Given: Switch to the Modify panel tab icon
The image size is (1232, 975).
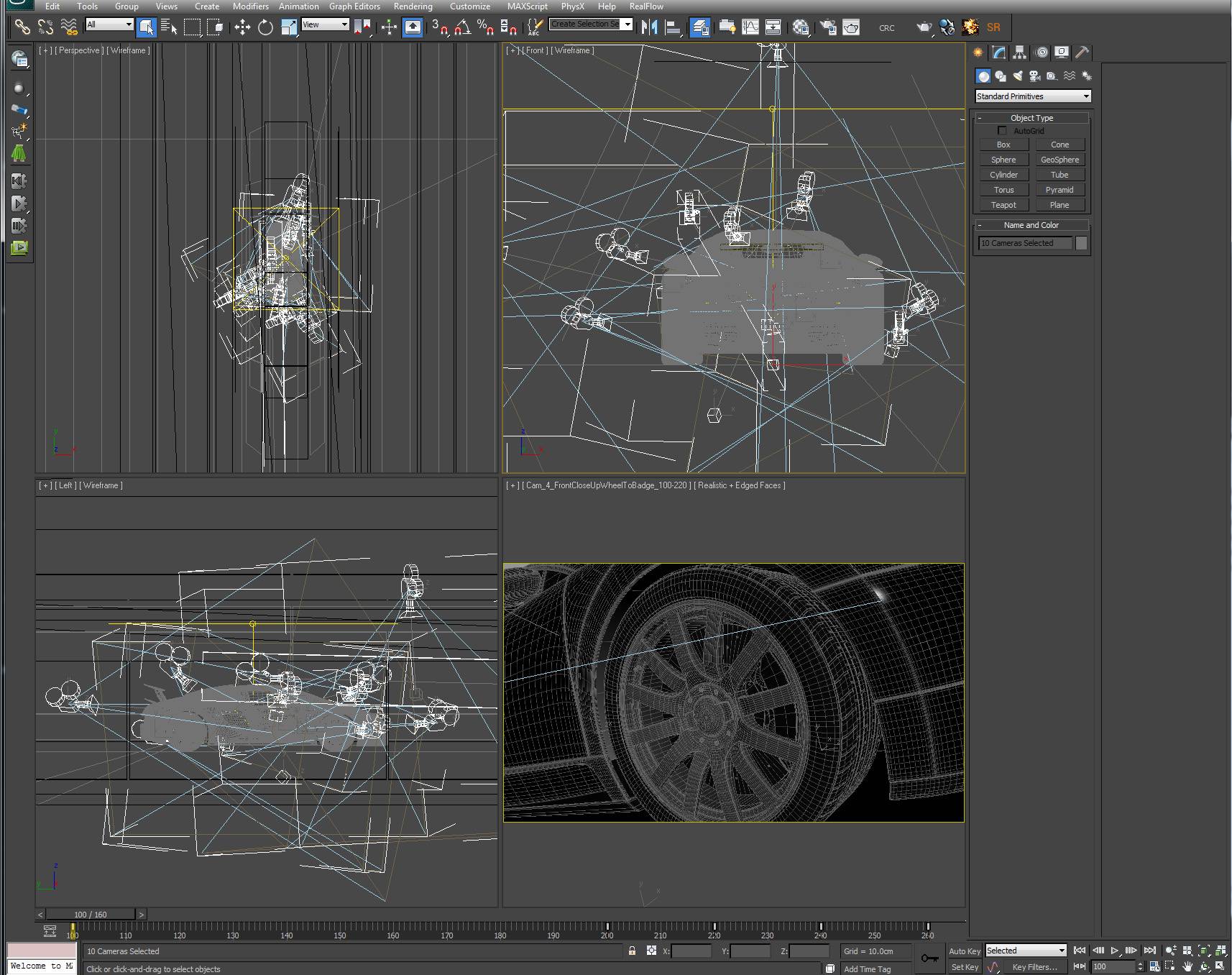Looking at the screenshot, I should [x=998, y=52].
